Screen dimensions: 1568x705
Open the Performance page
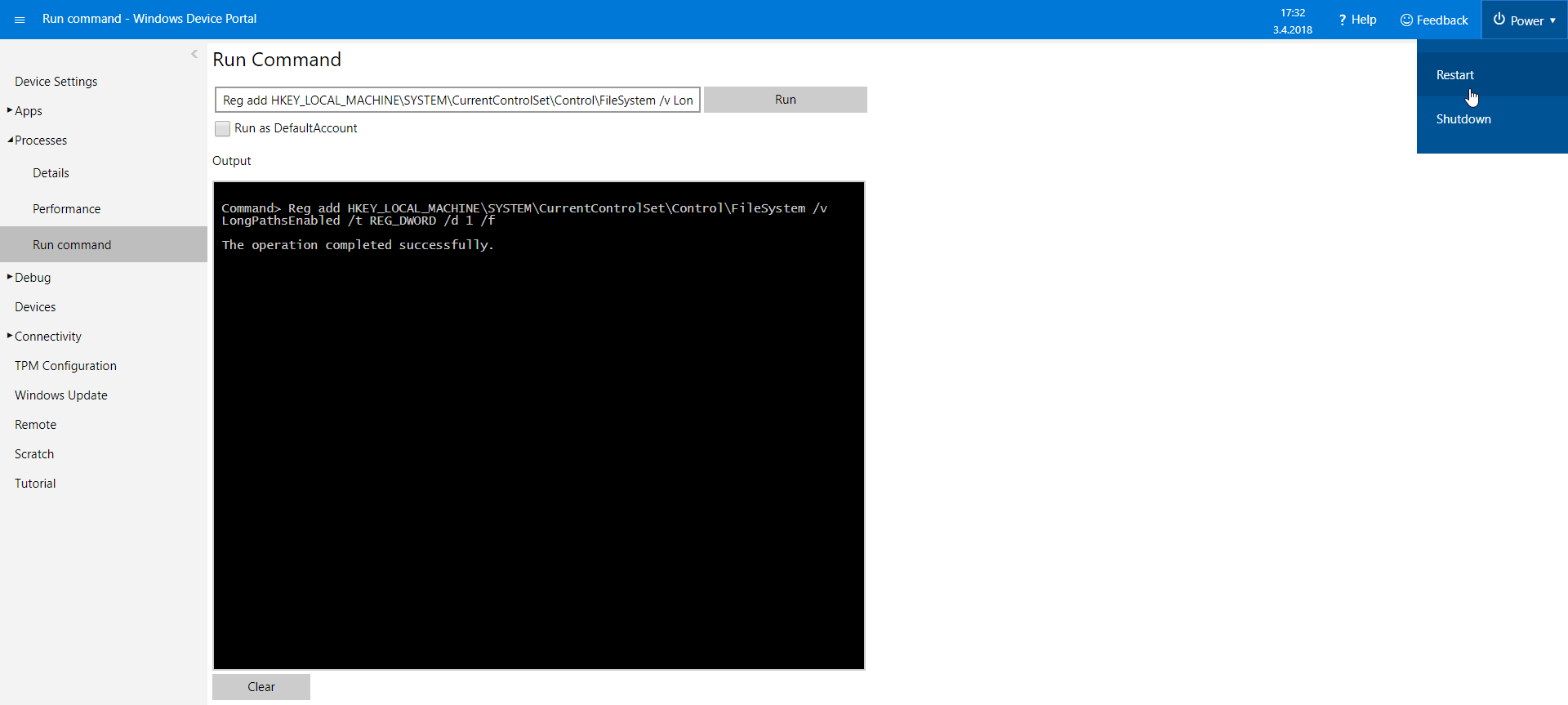[x=66, y=209]
